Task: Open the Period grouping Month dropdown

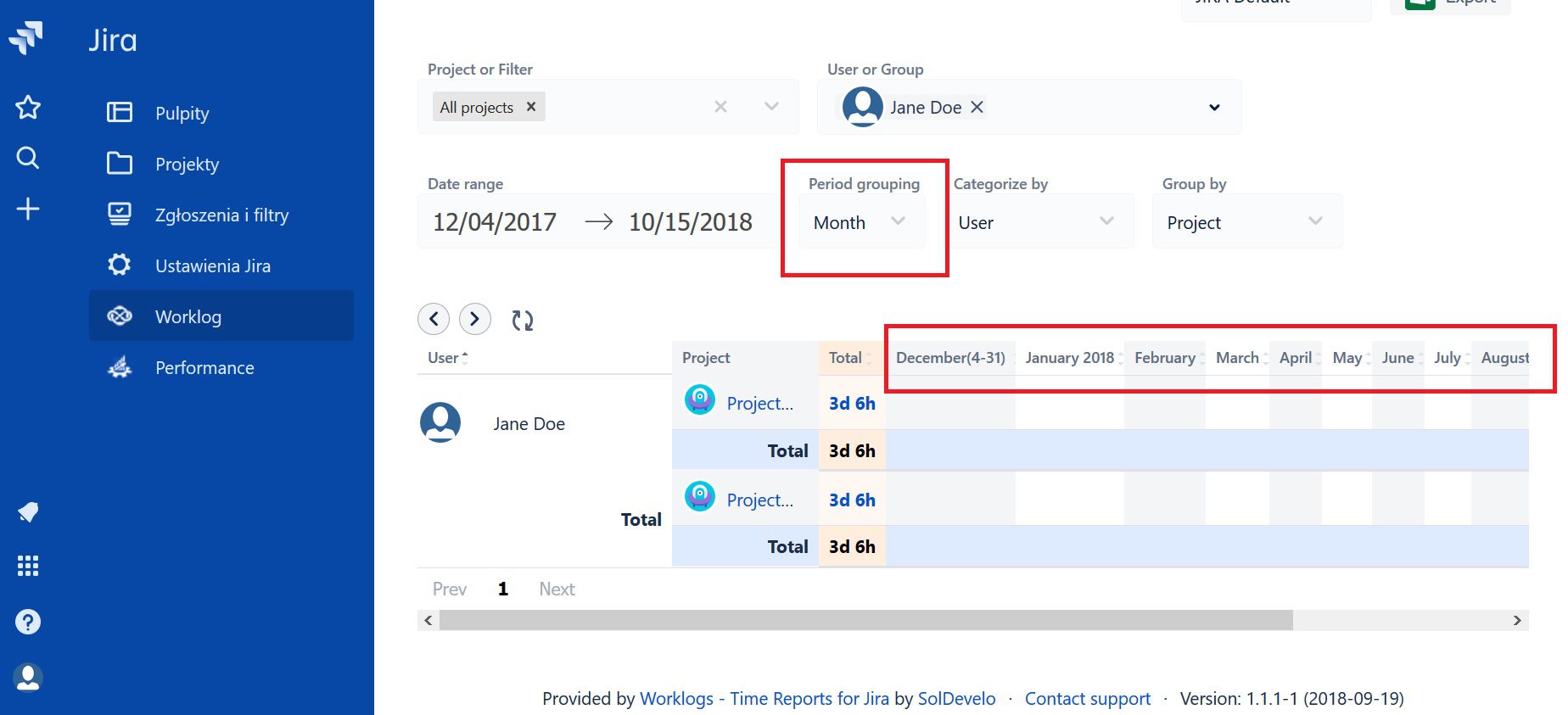Action: pos(861,222)
